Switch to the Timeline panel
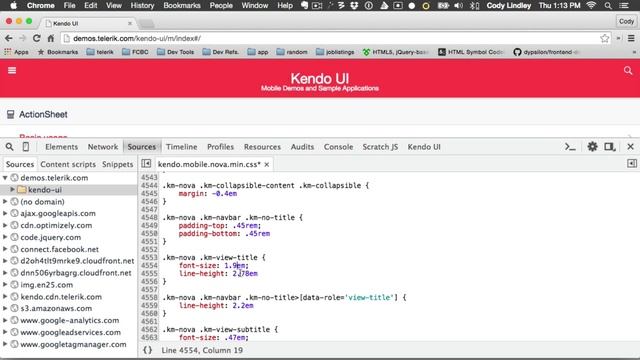Viewport: 640px width, 360px height. 182,147
